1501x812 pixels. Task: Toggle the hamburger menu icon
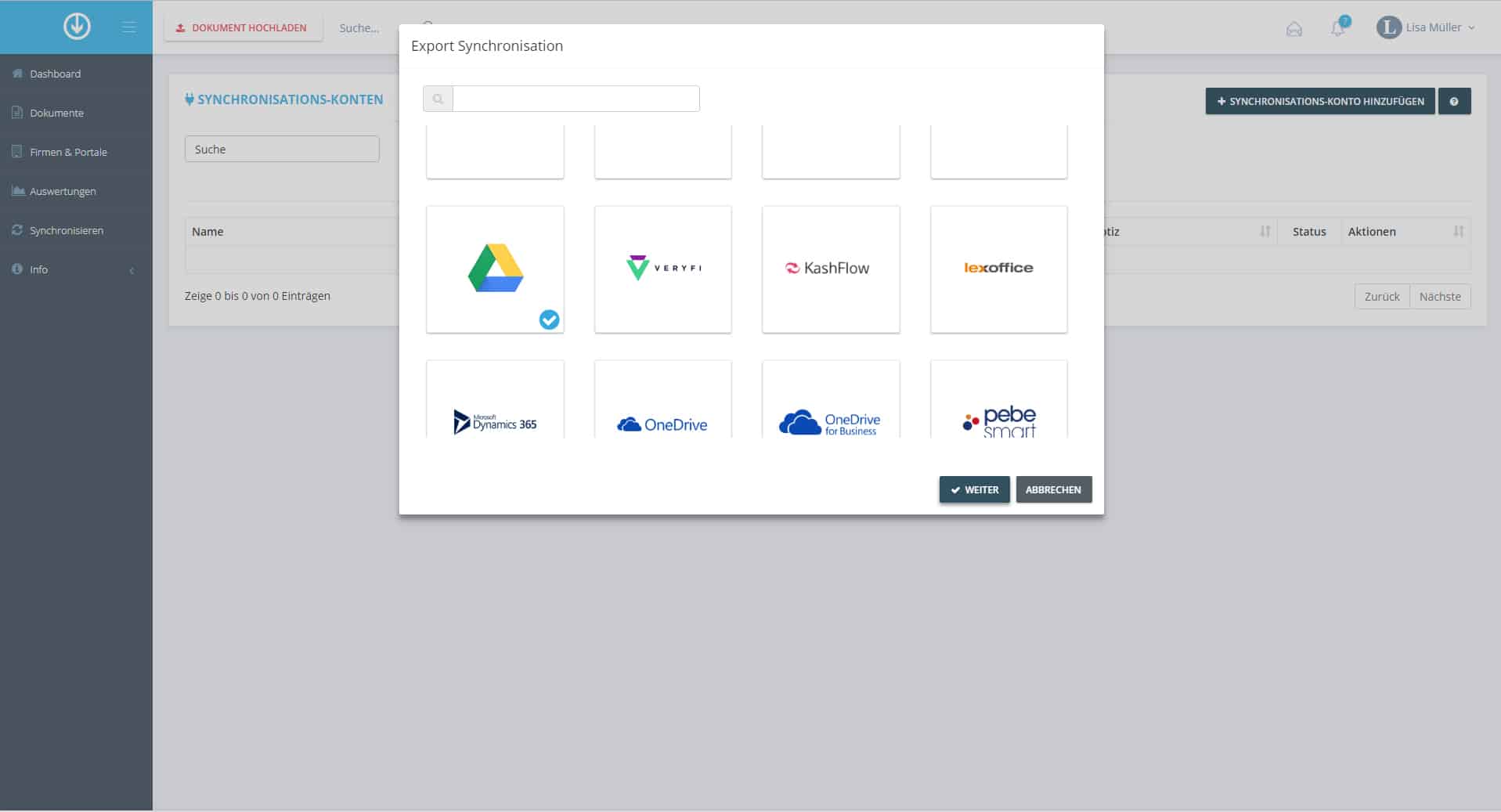(129, 27)
